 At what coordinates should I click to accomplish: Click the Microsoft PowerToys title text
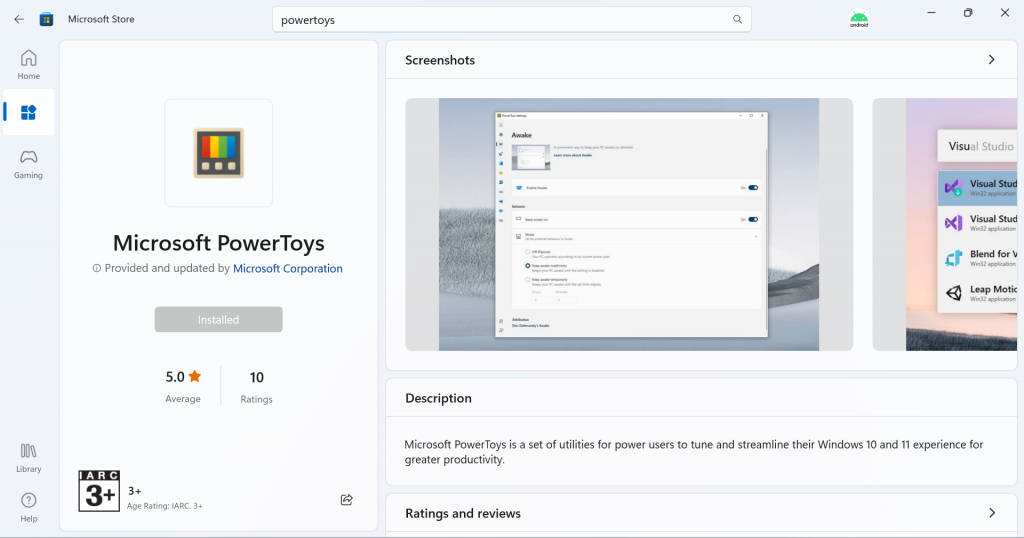point(219,243)
